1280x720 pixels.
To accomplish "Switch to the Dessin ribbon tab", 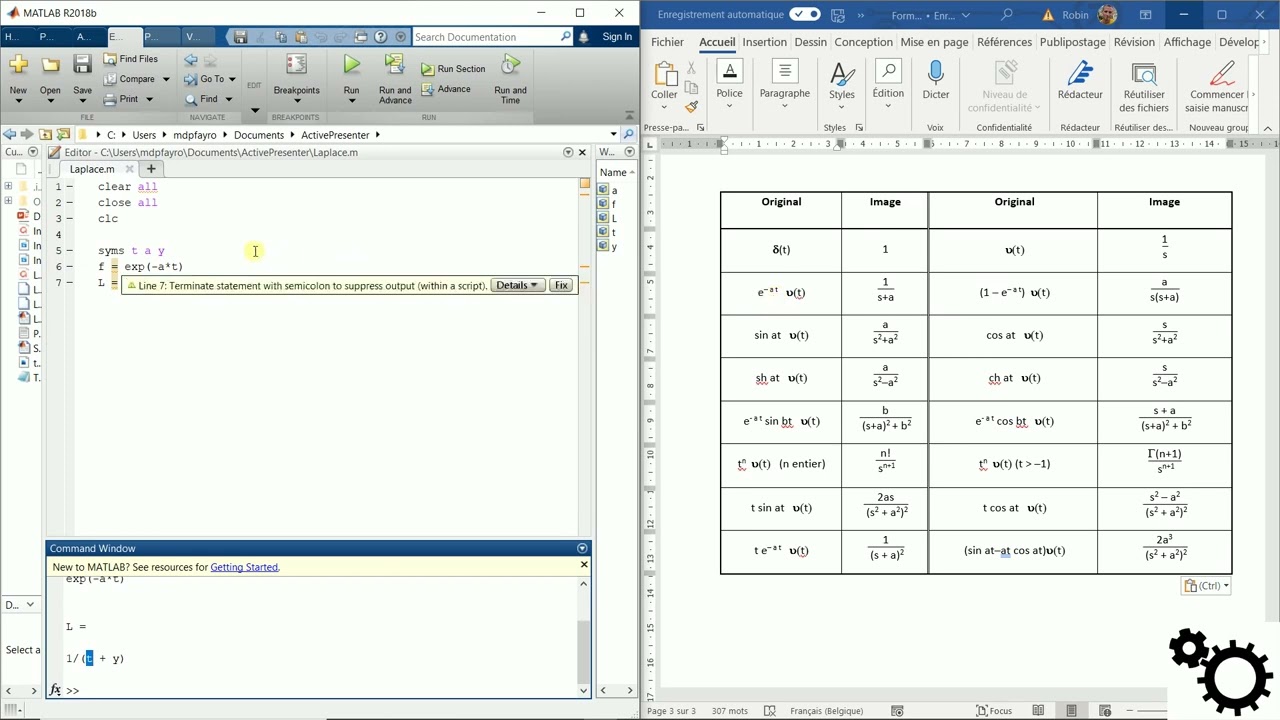I will [x=811, y=42].
